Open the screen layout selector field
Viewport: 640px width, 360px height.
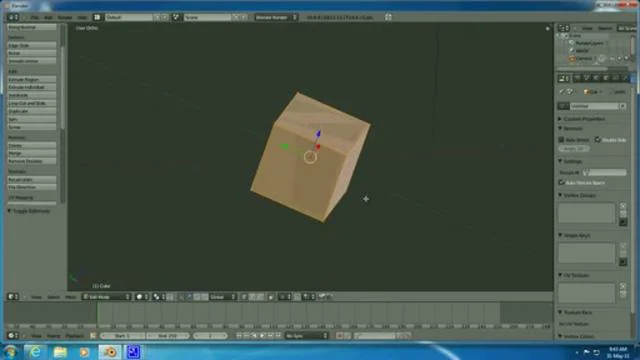click(129, 17)
